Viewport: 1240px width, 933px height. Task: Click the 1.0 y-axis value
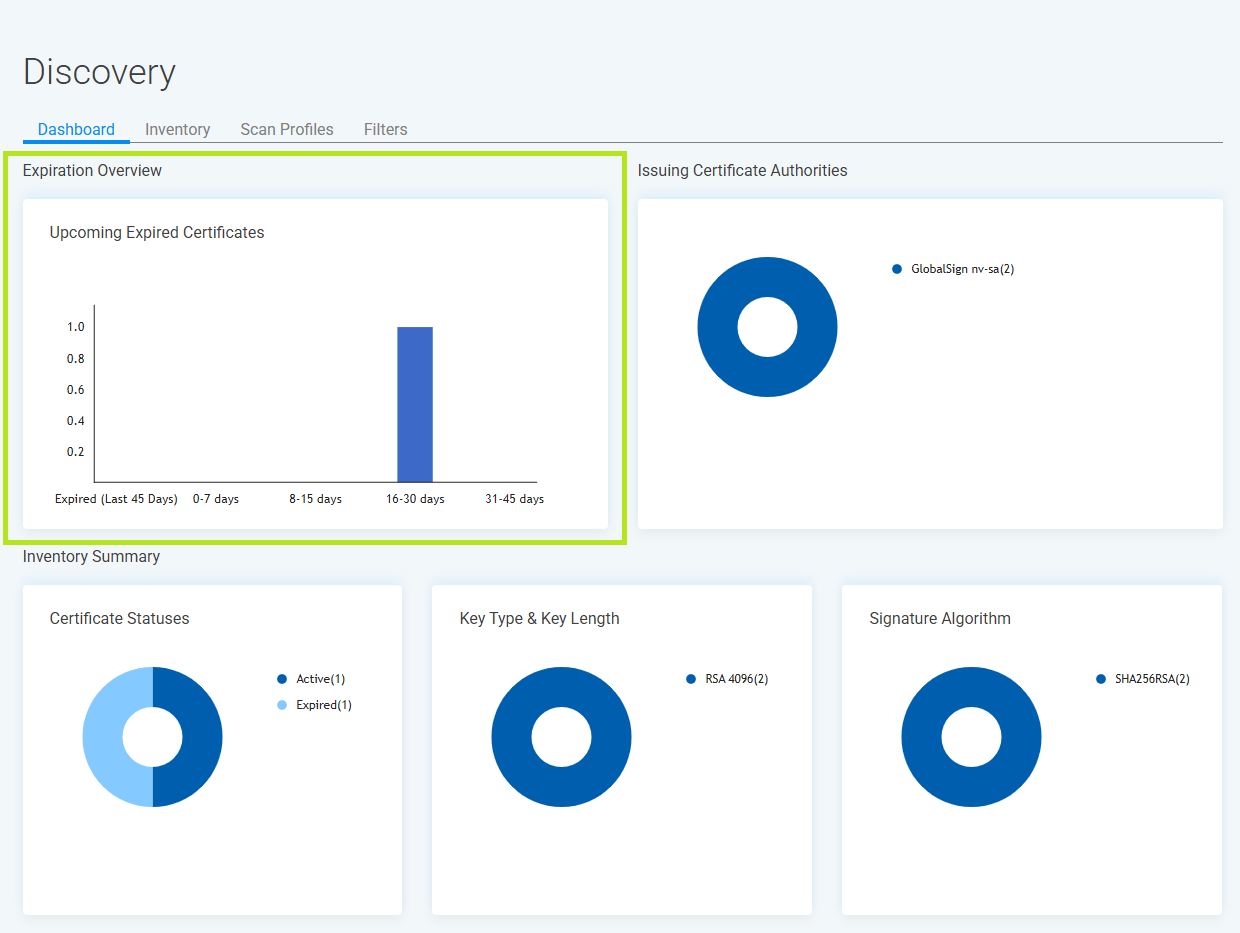76,327
